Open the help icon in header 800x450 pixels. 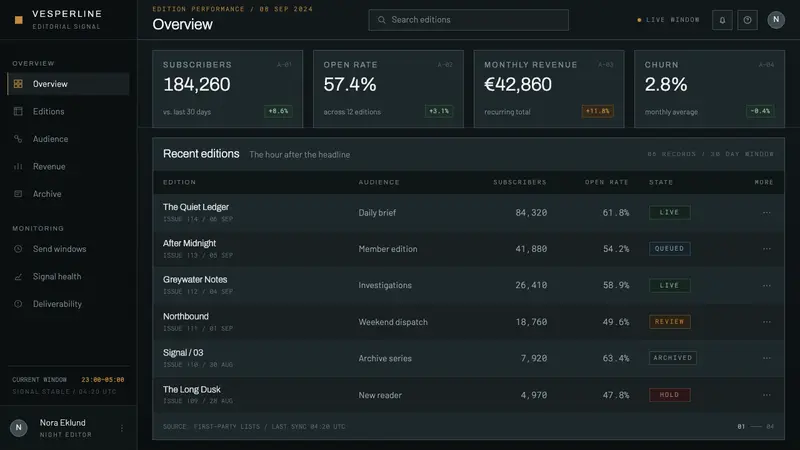pos(747,20)
